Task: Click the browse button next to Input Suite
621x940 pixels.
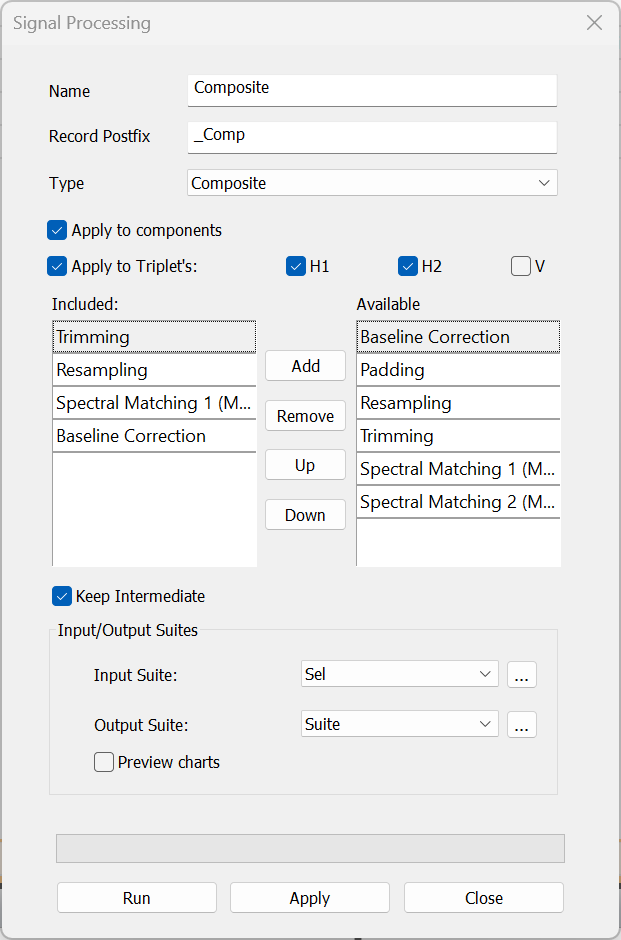Action: pos(521,675)
